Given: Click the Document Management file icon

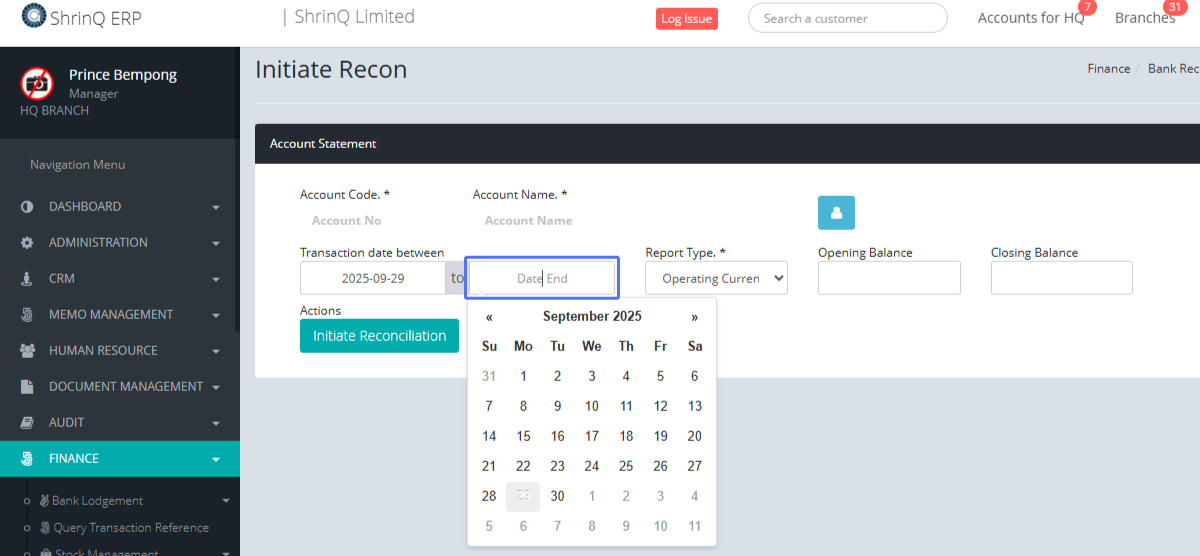Looking at the screenshot, I should [27, 387].
